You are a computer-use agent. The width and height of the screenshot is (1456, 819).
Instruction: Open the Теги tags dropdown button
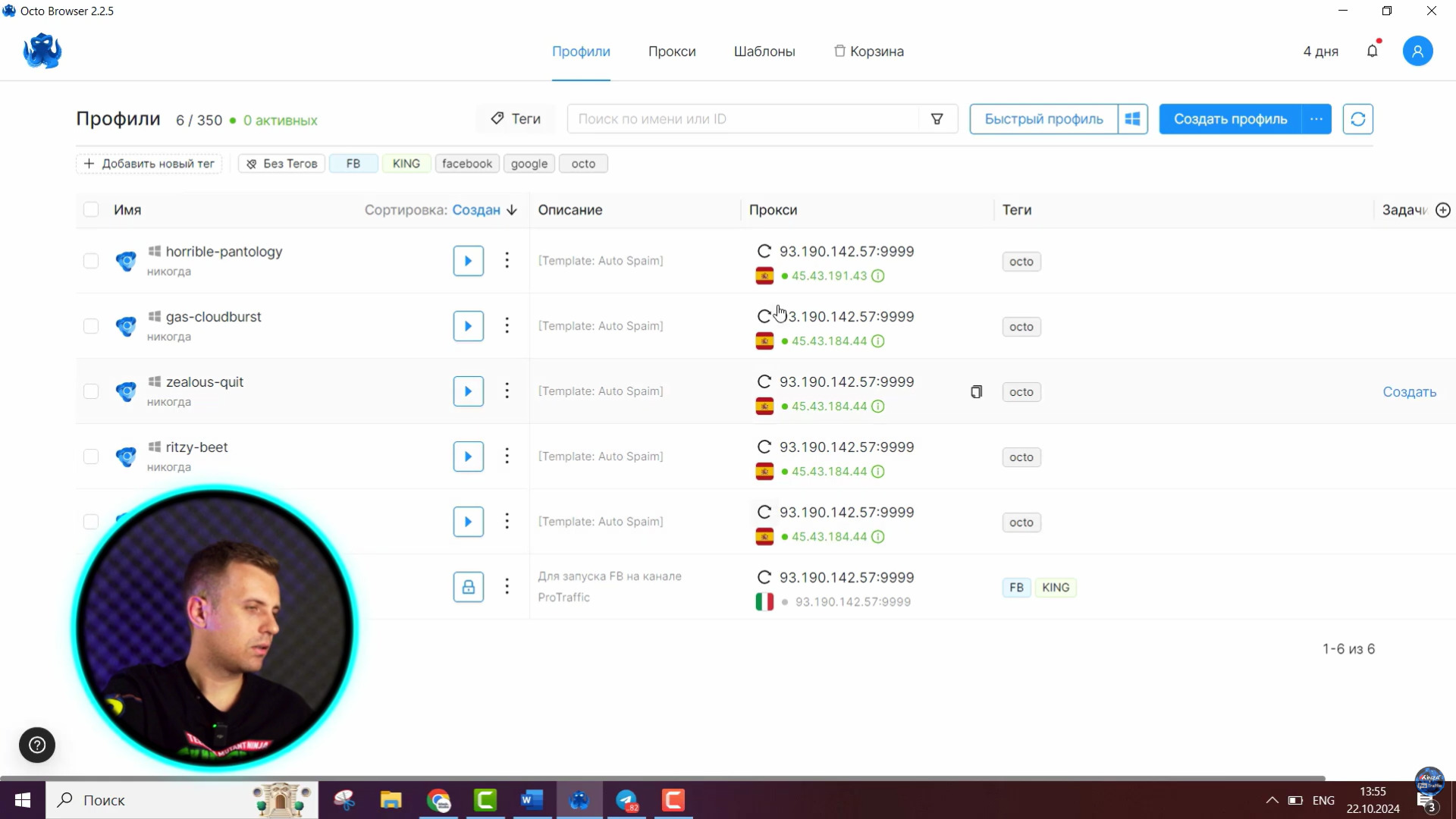[516, 119]
